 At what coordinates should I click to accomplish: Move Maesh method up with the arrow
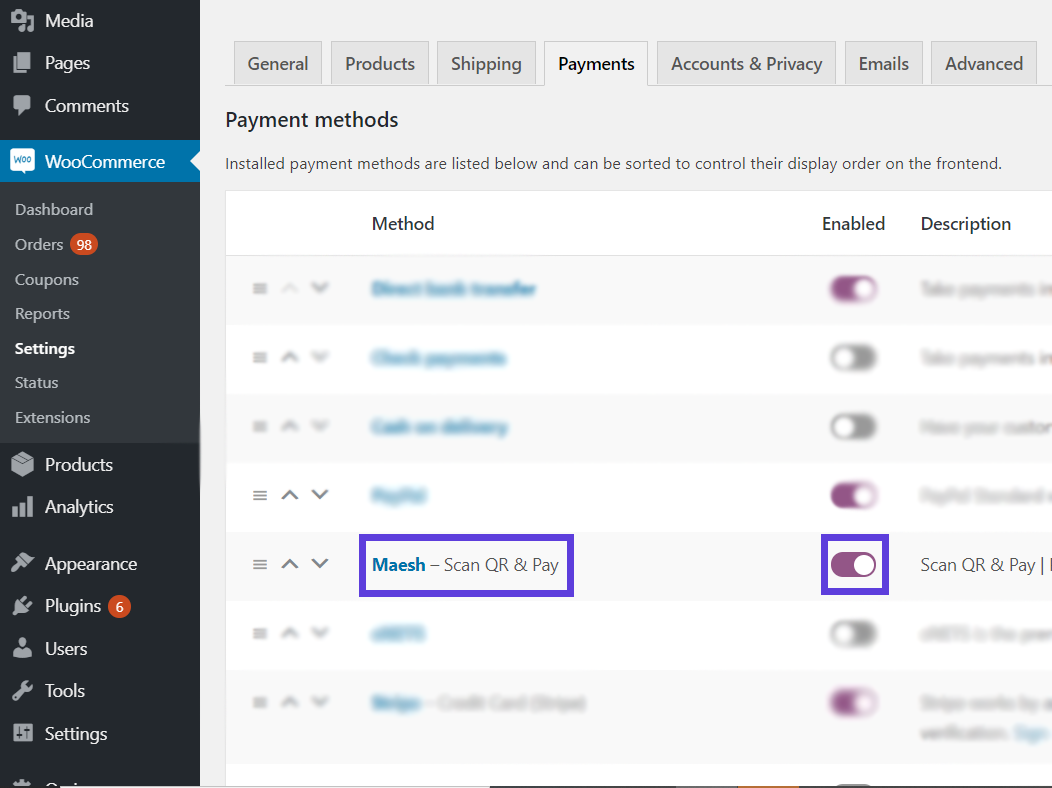coord(290,564)
